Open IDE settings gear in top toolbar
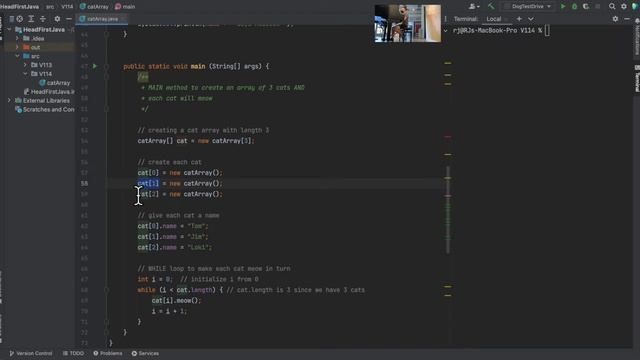Screen dimensions: 640x360 [624, 7]
